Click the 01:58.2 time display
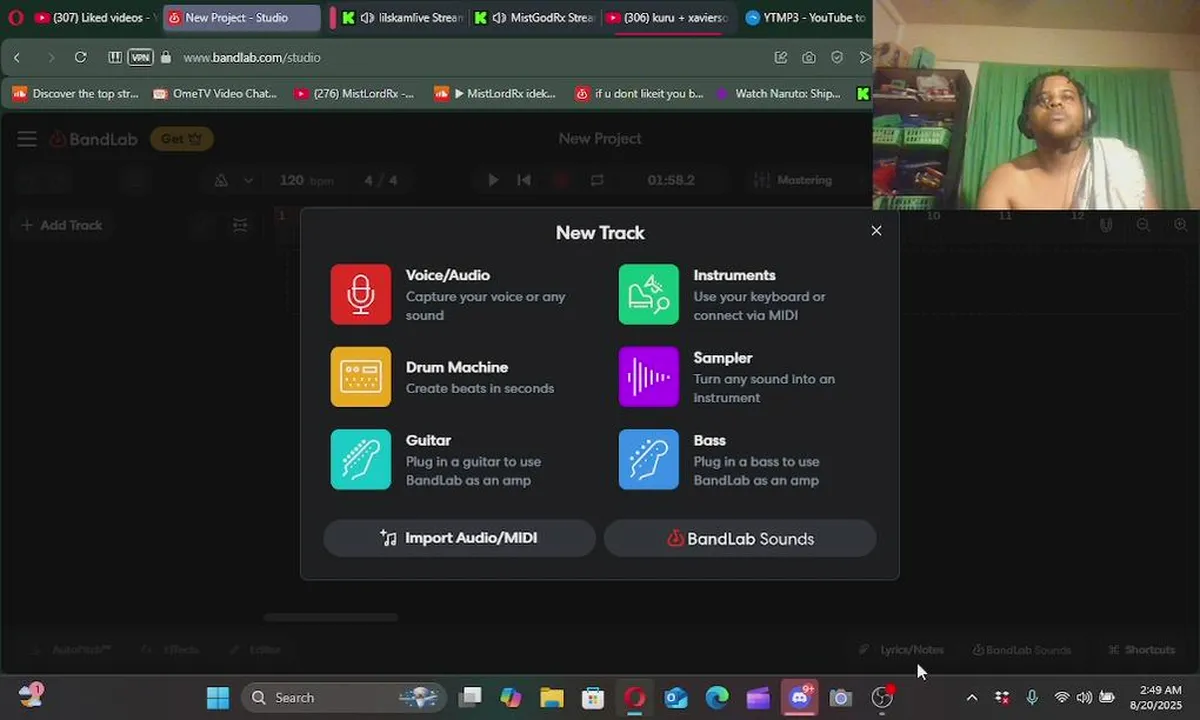 click(671, 180)
